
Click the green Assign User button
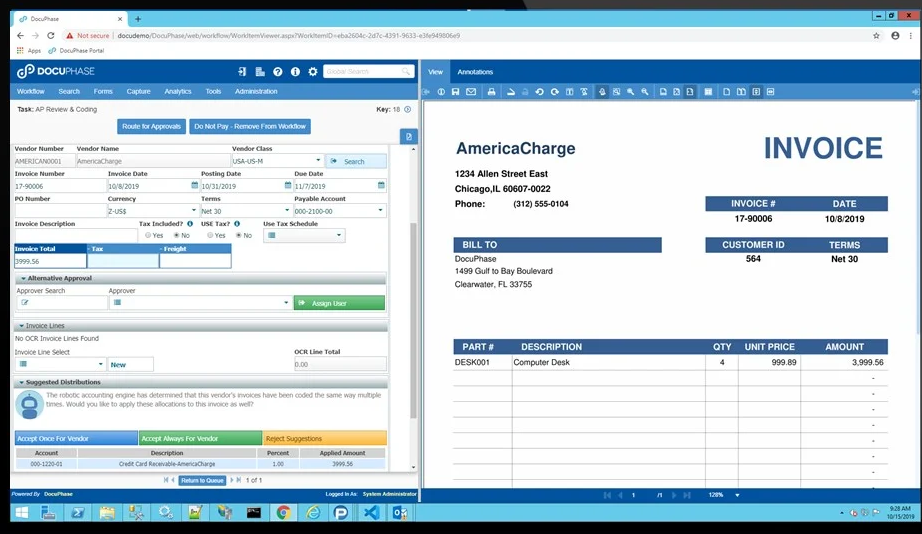(339, 303)
